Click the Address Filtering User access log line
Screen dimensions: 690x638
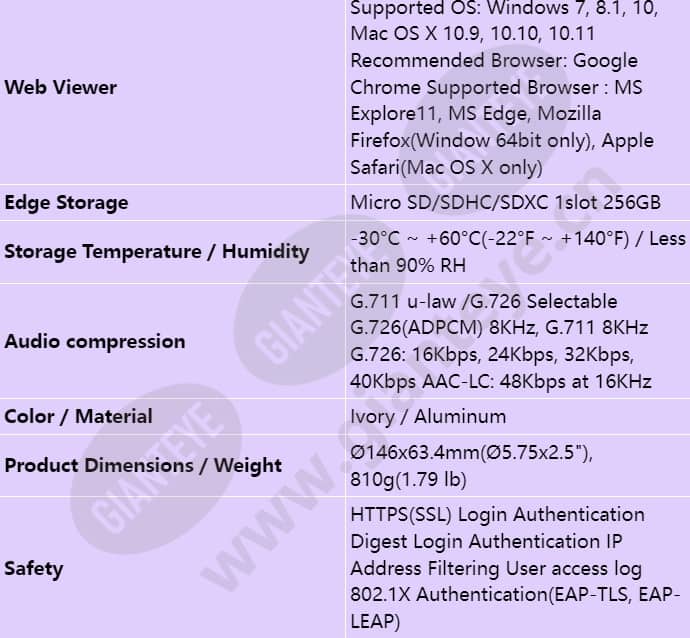496,568
